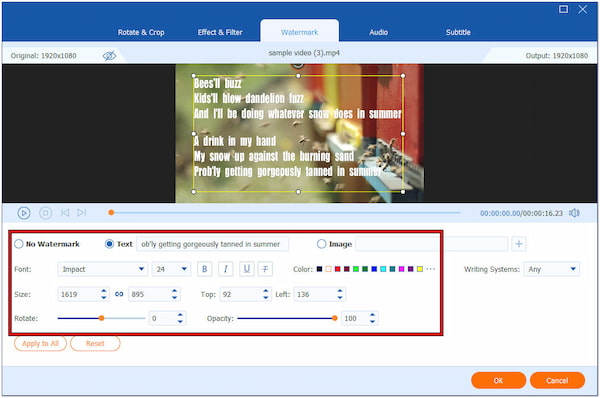
Task: Pick the black color swatch
Action: [320, 269]
